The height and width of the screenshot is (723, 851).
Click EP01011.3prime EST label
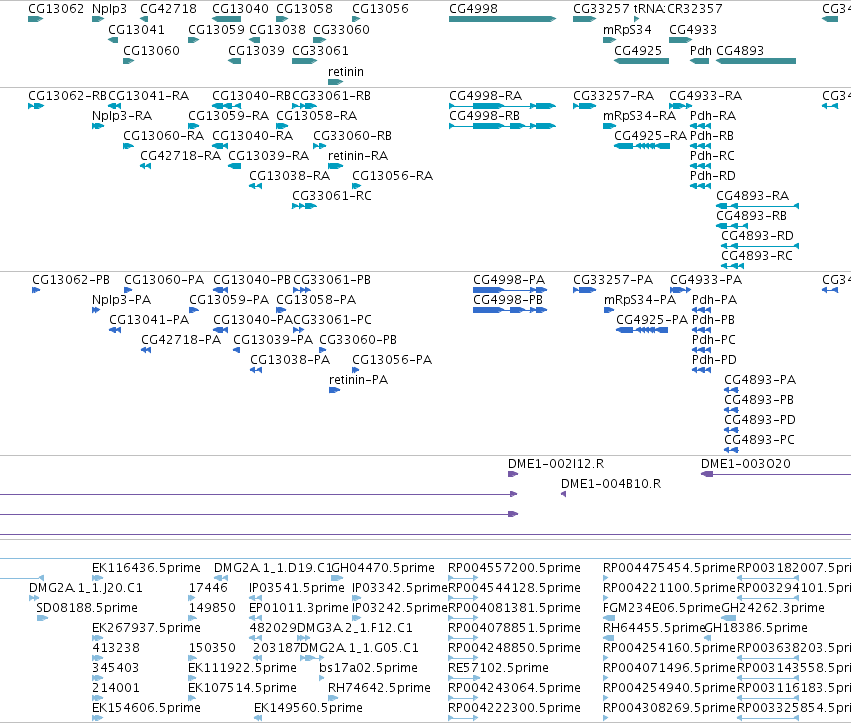click(299, 608)
